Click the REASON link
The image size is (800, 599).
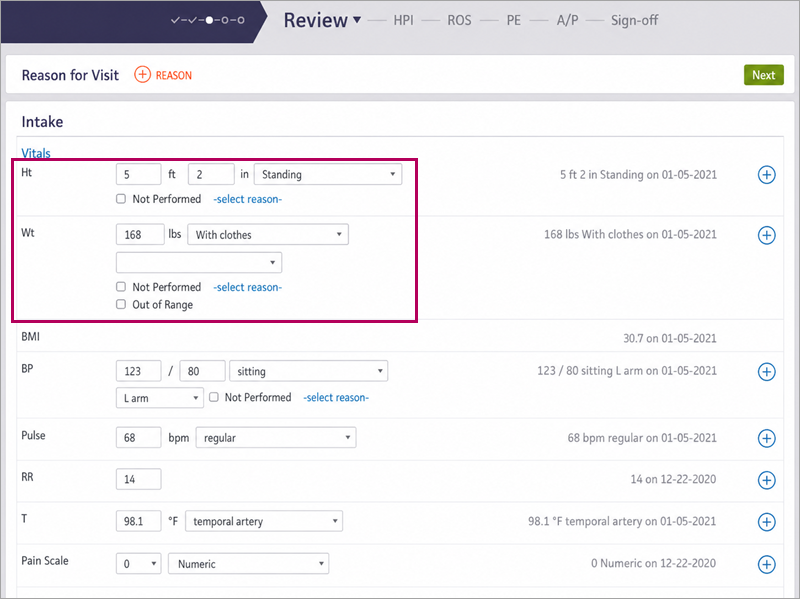tap(173, 76)
